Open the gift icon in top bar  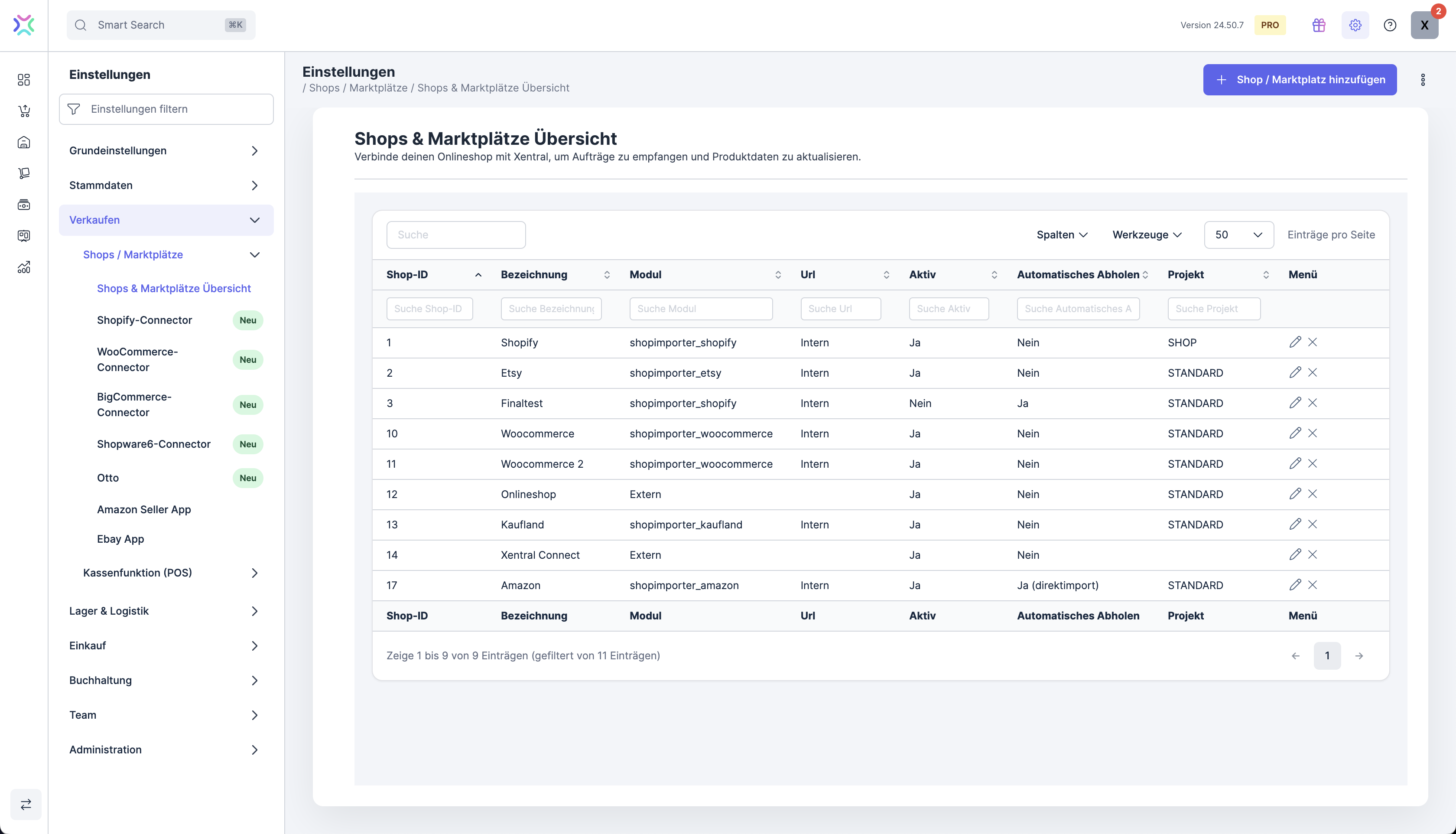1319,25
